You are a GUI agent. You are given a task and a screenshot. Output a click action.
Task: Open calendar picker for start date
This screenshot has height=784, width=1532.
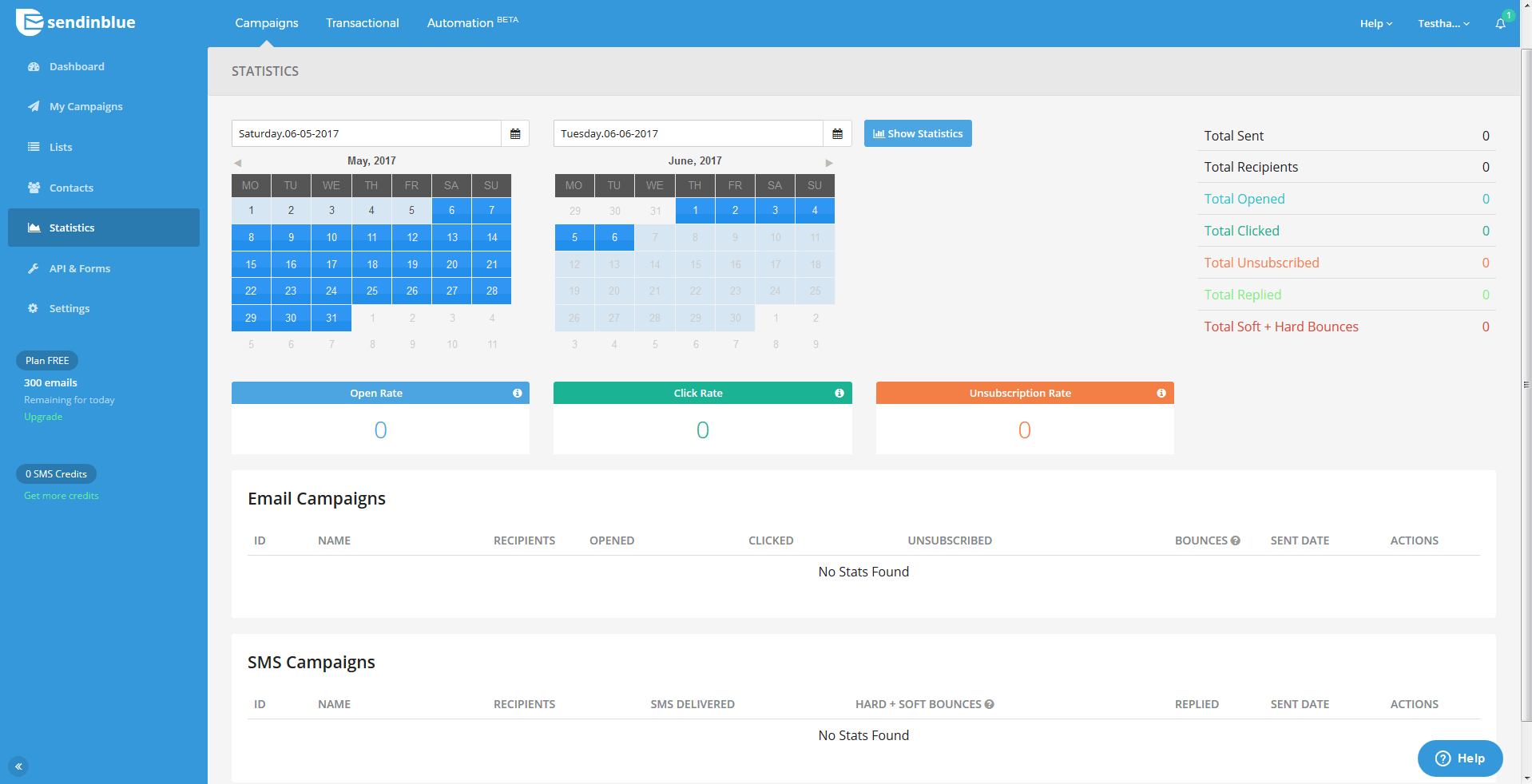point(515,133)
